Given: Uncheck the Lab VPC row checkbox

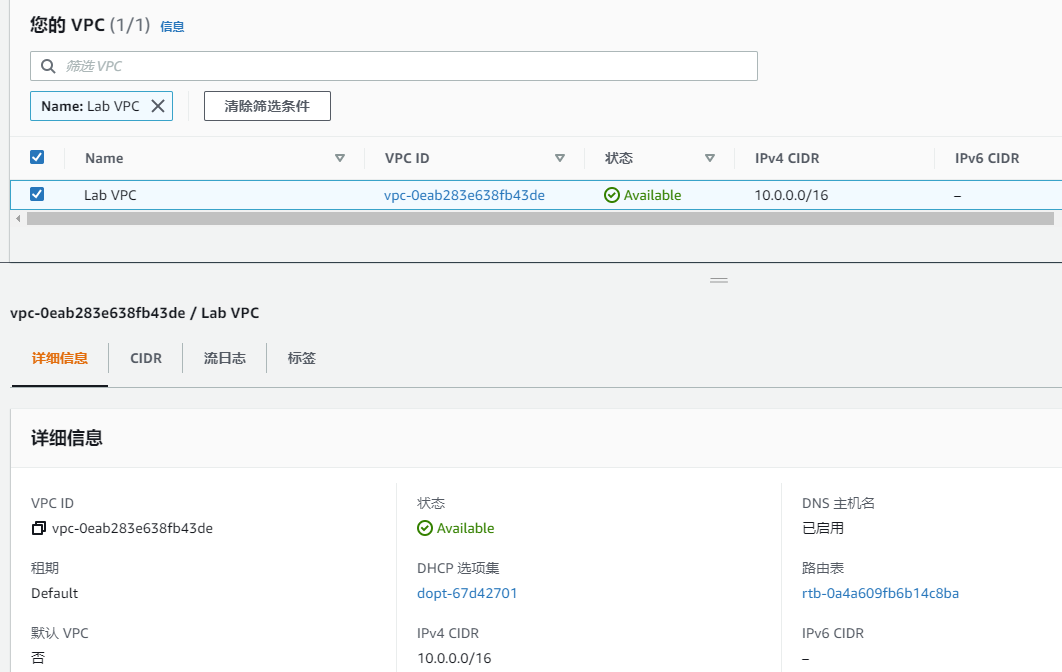Looking at the screenshot, I should 37,194.
